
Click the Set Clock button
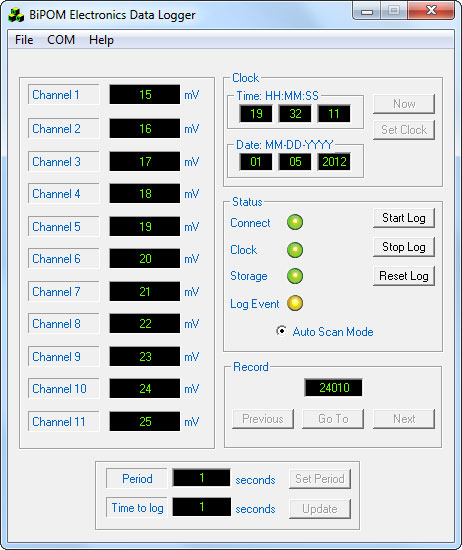[404, 130]
